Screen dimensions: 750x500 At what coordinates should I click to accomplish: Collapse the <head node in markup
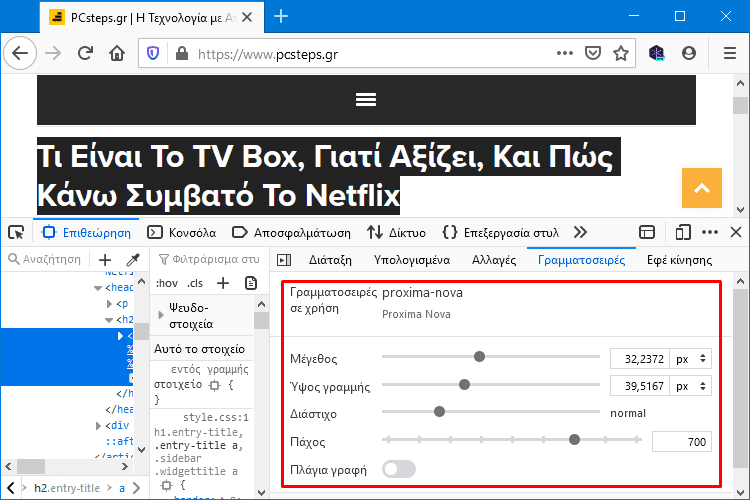tap(98, 288)
